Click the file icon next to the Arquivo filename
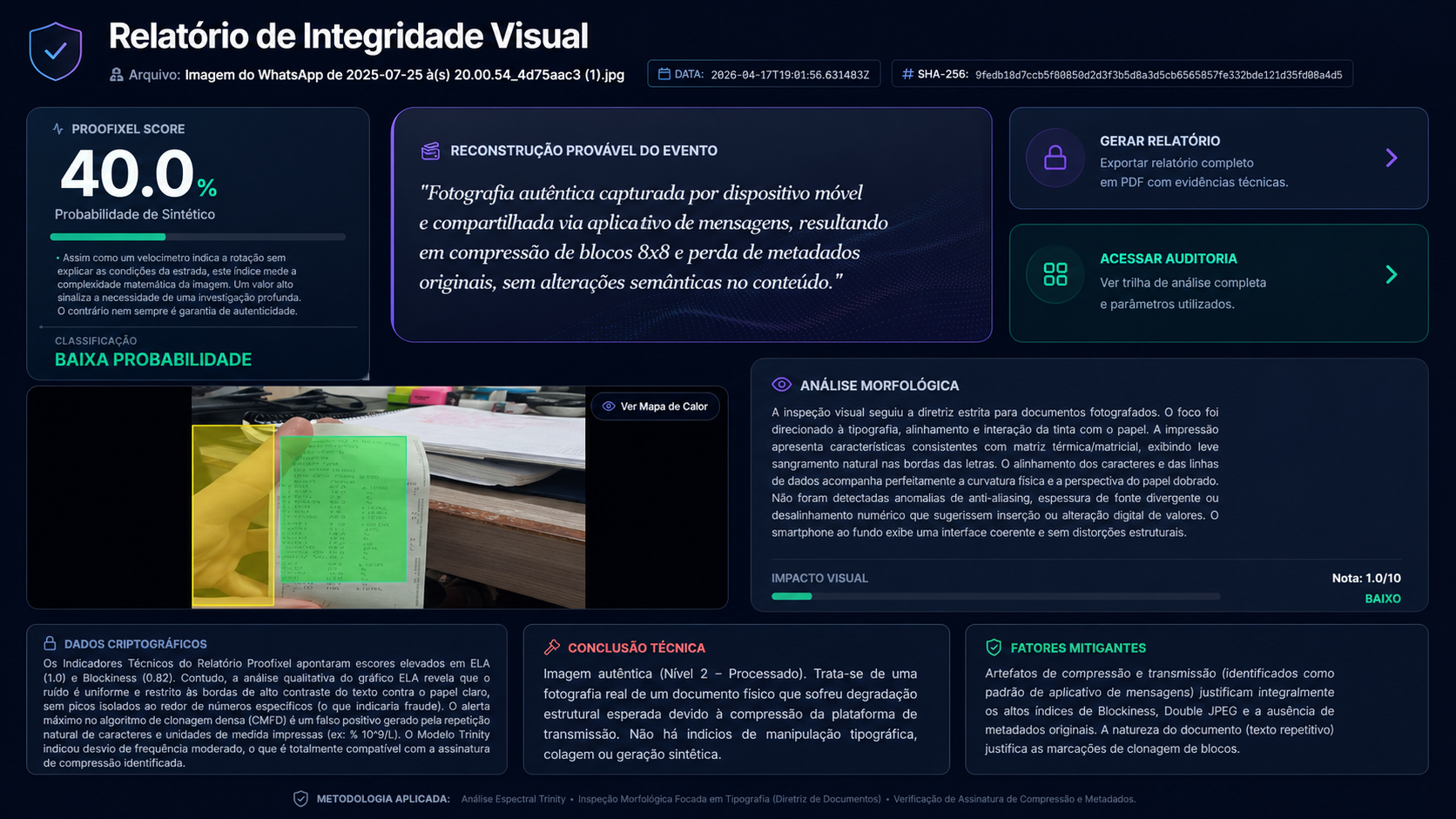This screenshot has width=1456, height=819. 118,75
